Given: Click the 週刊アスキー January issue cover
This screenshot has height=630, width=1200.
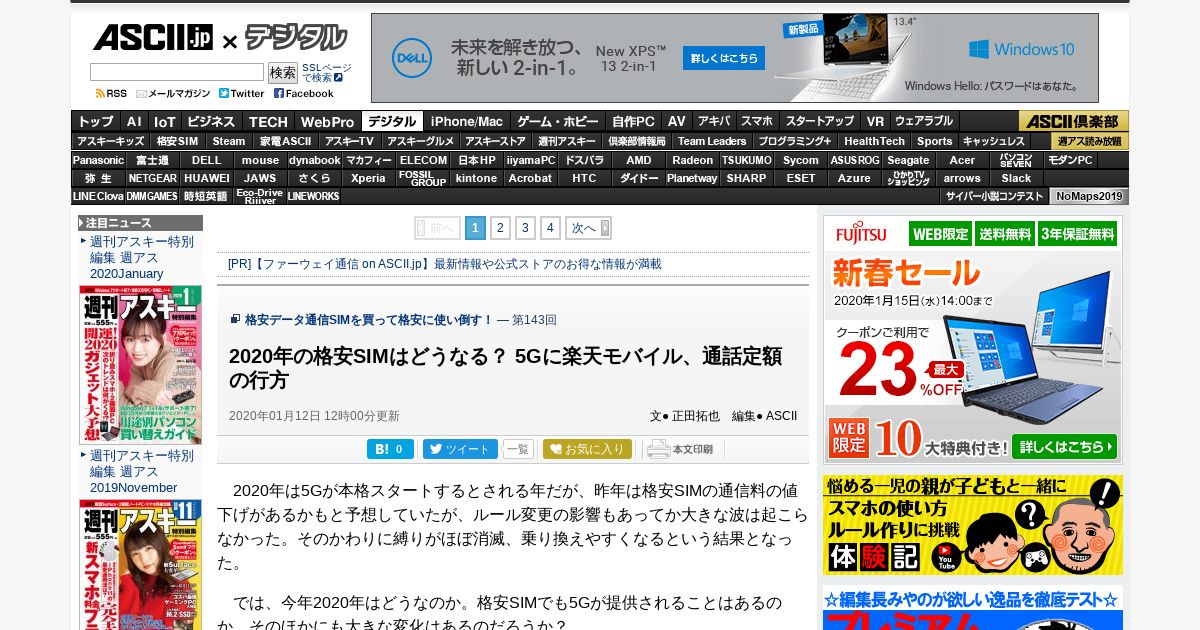Looking at the screenshot, I should [141, 365].
